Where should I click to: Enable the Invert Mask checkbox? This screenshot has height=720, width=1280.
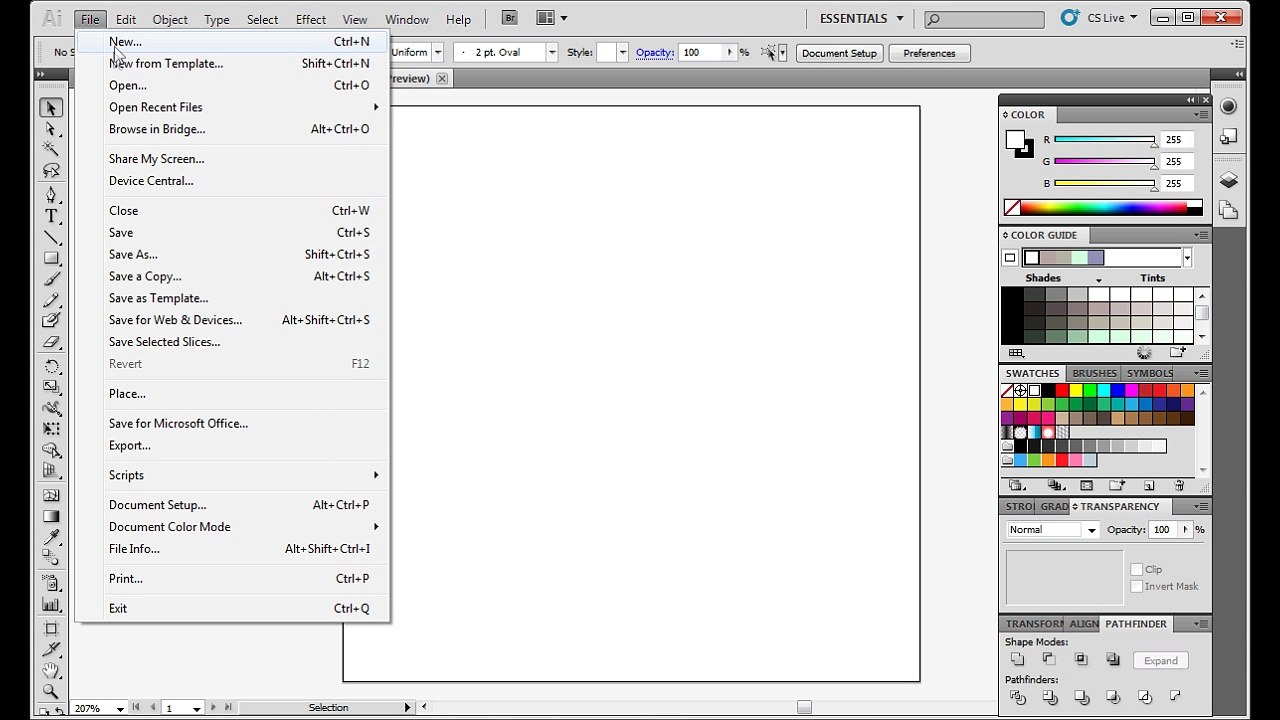[x=1136, y=586]
